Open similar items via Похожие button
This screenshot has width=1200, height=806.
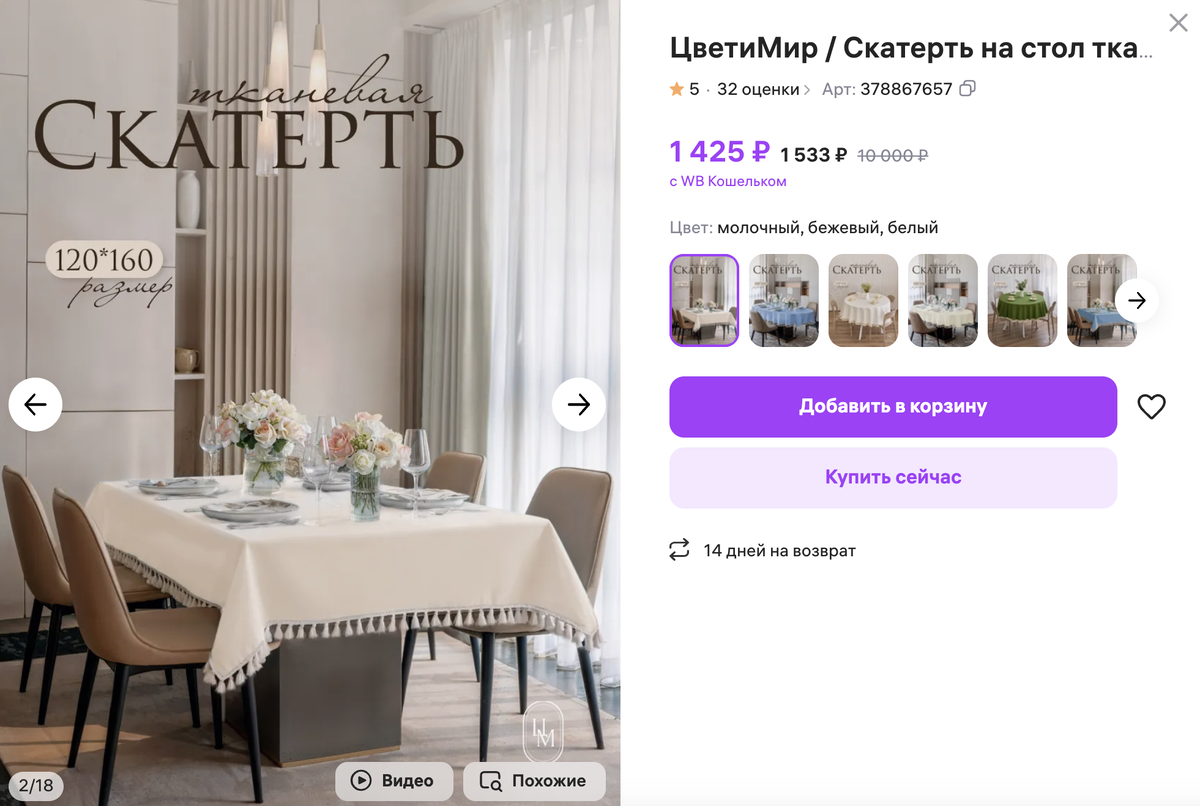(534, 781)
